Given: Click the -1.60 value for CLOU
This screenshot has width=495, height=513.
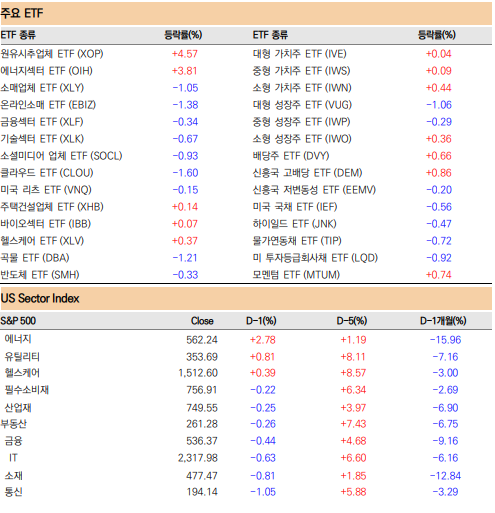Looking at the screenshot, I should tap(185, 173).
